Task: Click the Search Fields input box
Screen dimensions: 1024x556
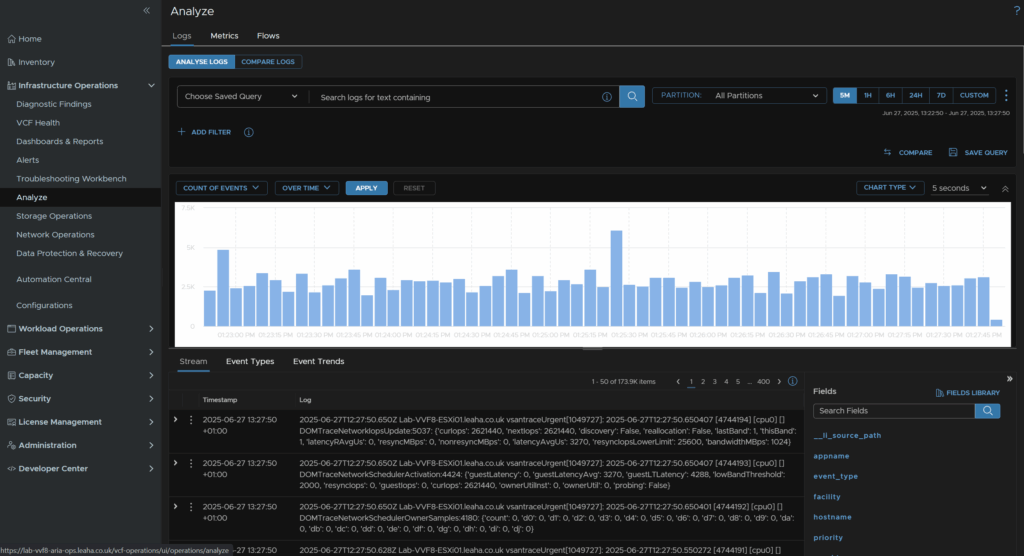Action: (894, 411)
